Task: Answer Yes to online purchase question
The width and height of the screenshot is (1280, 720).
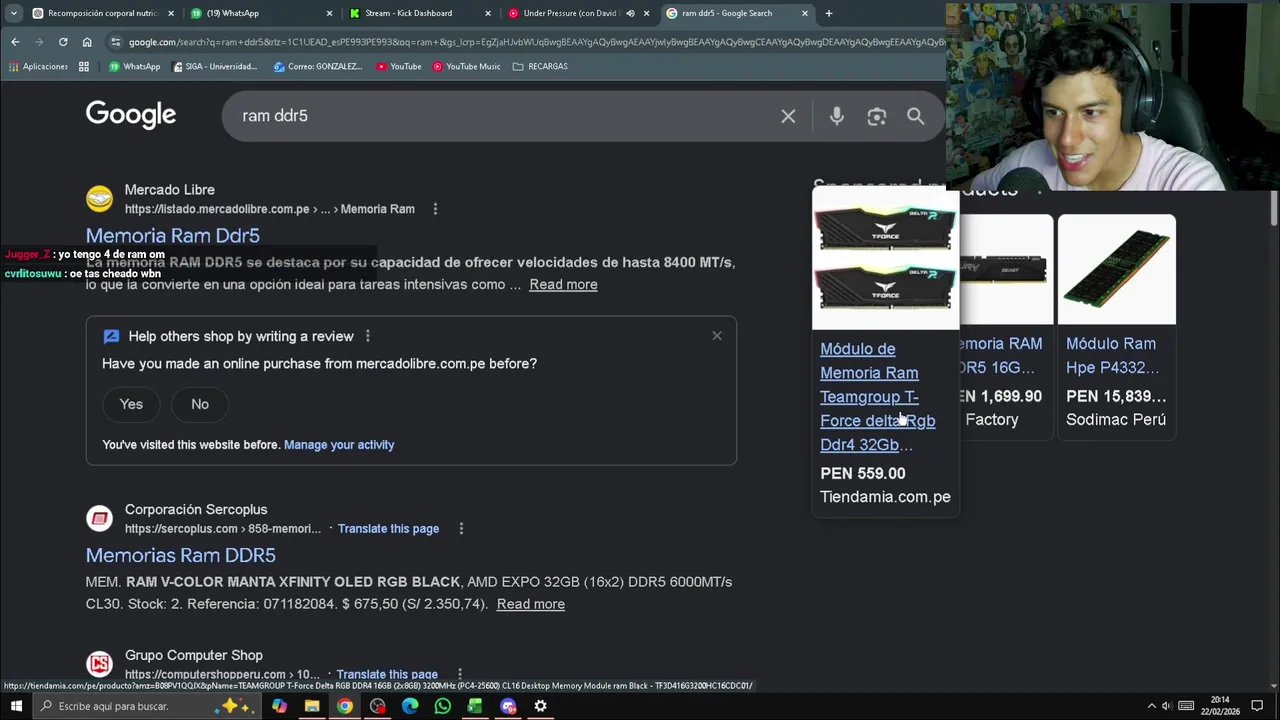Action: tap(131, 404)
